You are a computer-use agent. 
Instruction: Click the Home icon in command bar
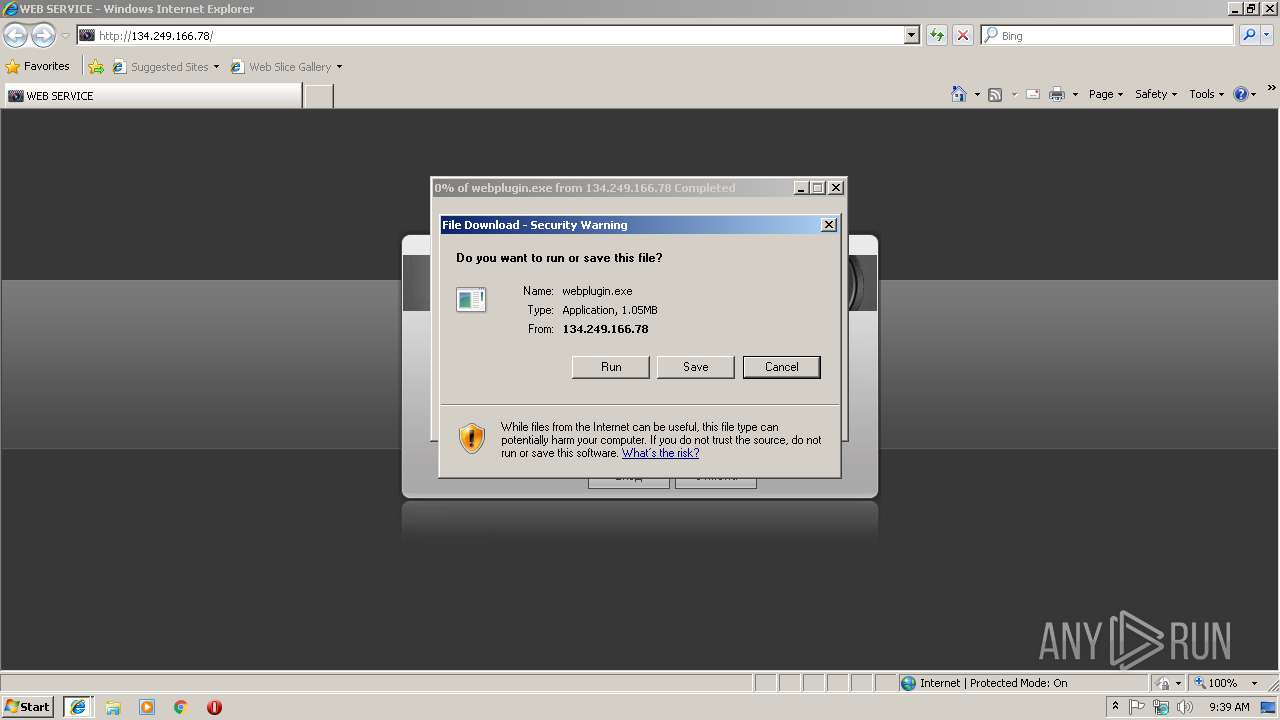[958, 94]
